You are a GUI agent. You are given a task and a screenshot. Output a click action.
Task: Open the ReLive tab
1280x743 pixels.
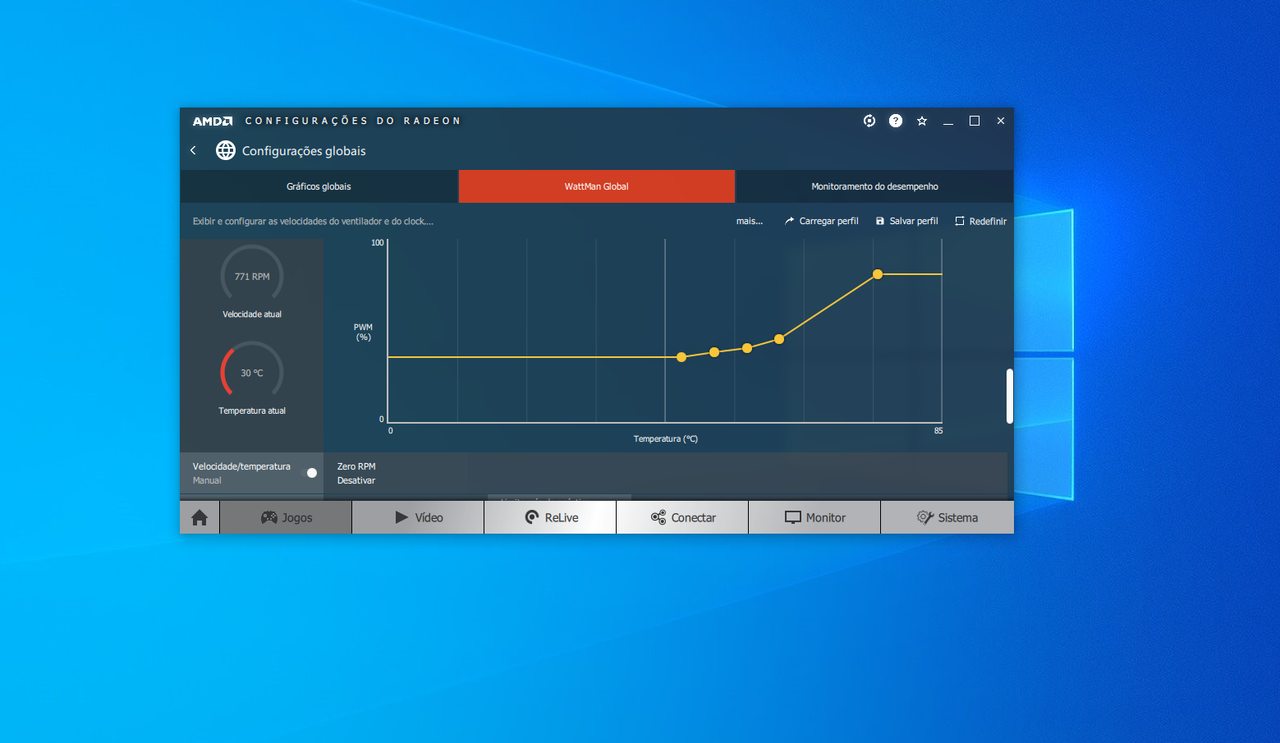click(550, 517)
